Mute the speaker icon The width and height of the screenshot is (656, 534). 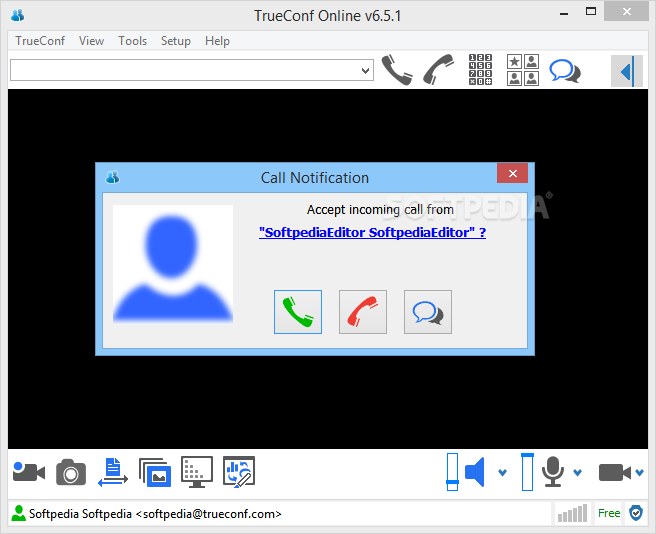pyautogui.click(x=475, y=472)
